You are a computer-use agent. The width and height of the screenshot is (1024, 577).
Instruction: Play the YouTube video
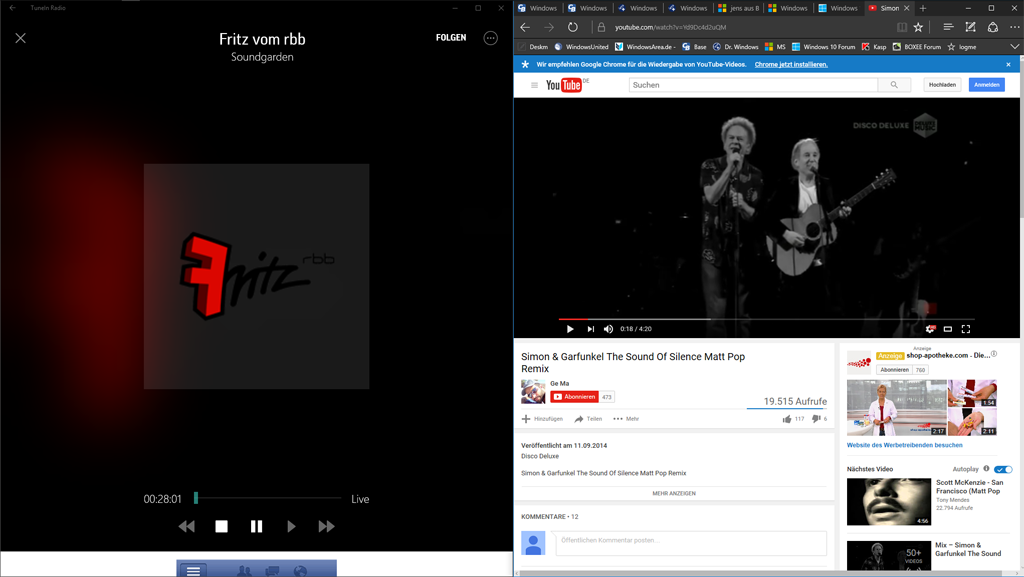pyautogui.click(x=570, y=329)
